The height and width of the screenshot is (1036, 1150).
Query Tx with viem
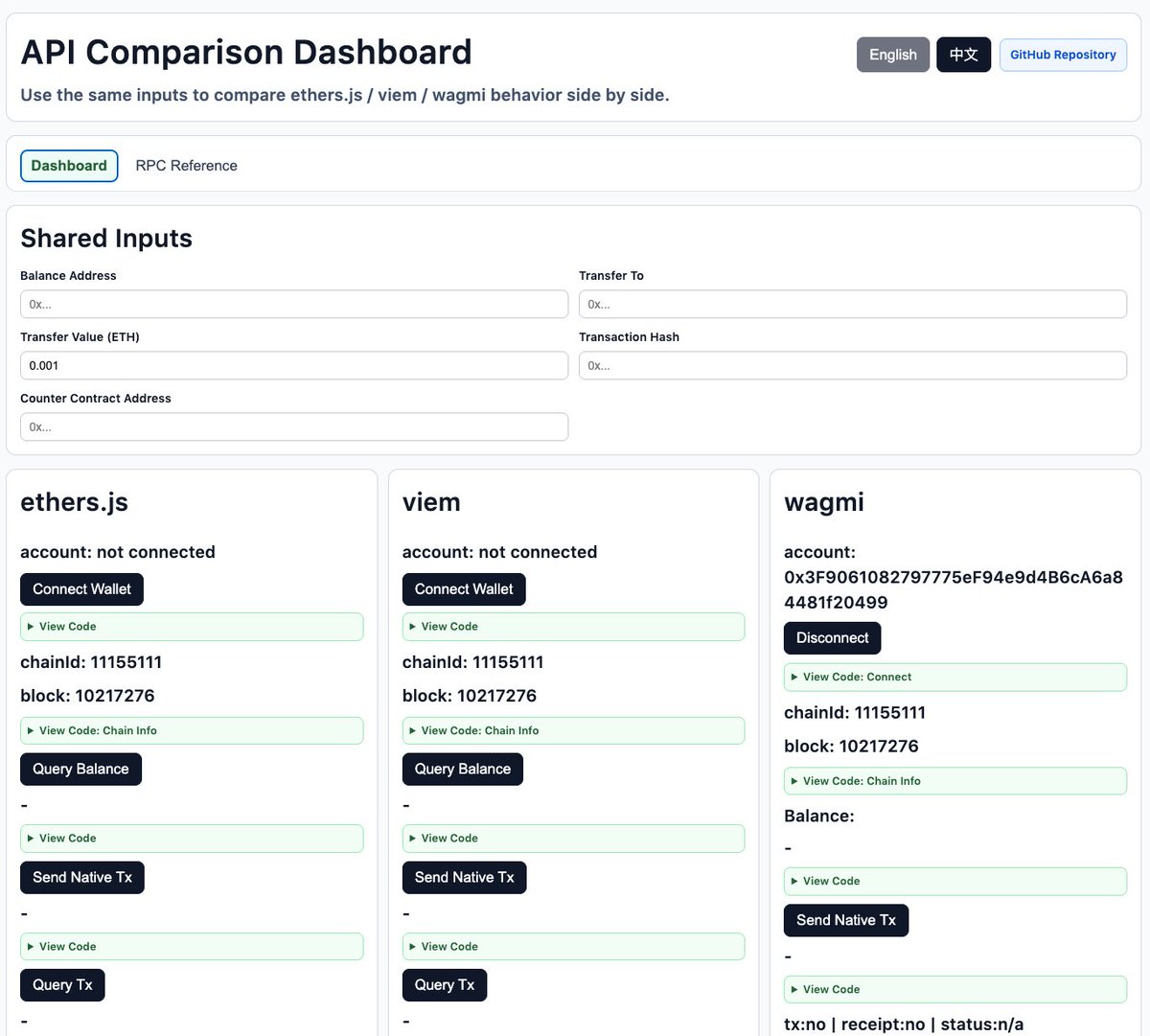(x=445, y=985)
